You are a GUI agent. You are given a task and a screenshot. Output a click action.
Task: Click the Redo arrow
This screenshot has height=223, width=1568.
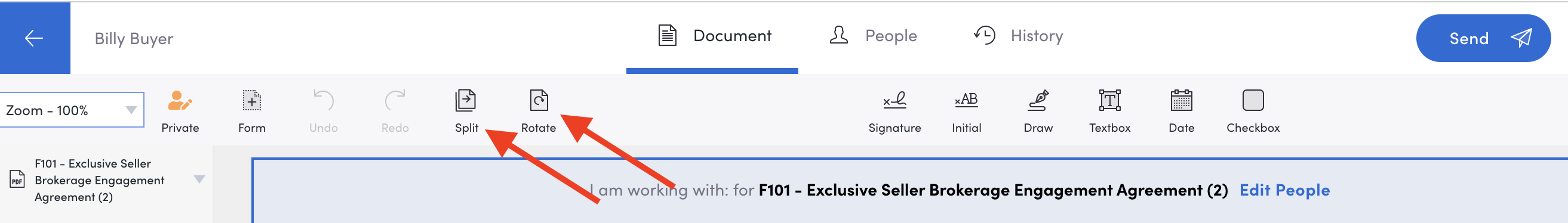(395, 100)
